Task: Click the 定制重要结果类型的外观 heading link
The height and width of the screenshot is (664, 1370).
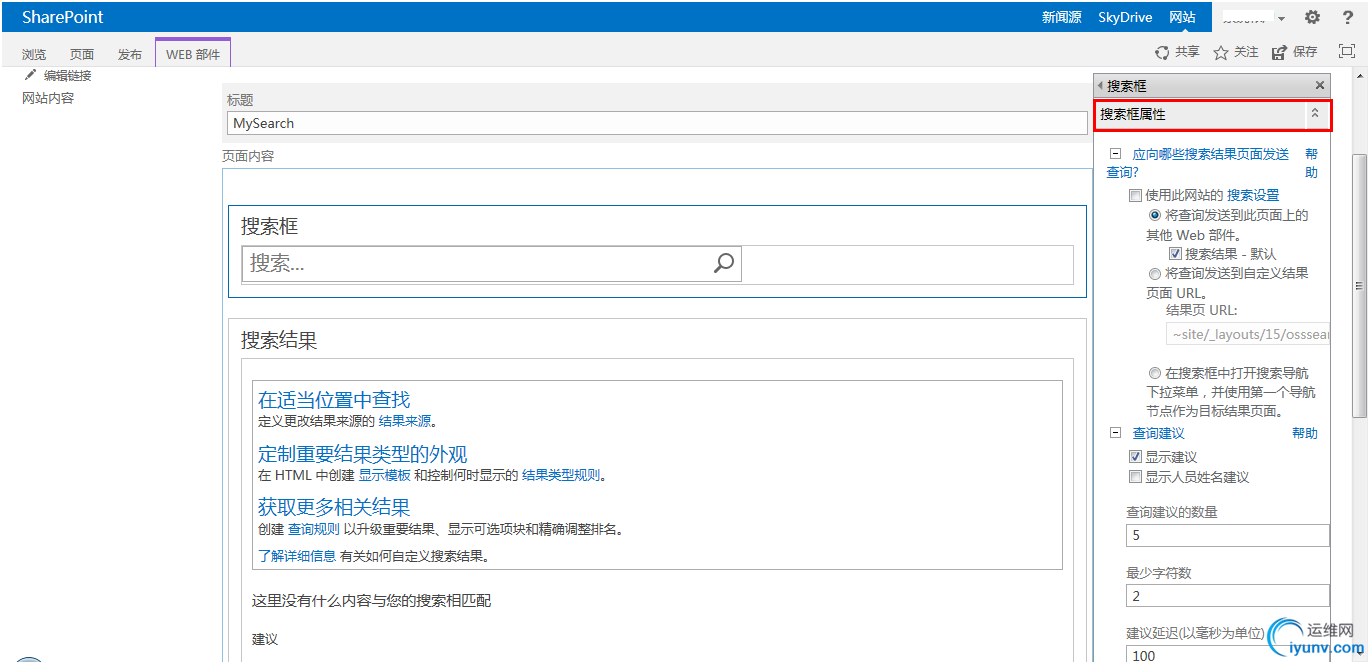Action: click(363, 454)
